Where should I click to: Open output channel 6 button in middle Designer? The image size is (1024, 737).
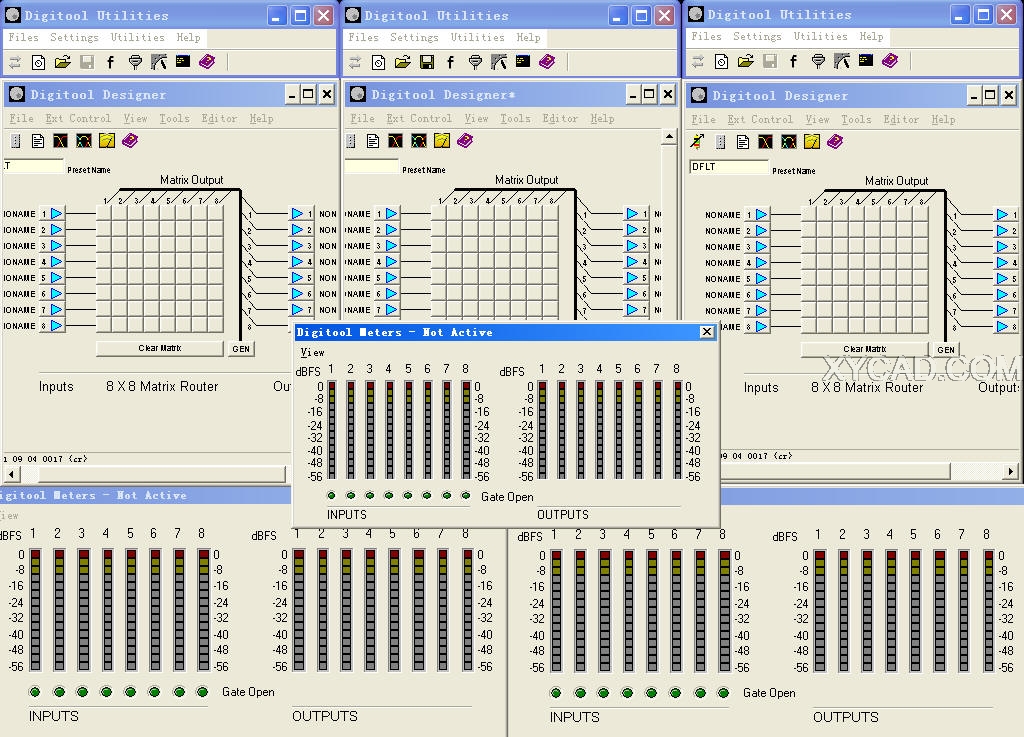click(x=636, y=294)
